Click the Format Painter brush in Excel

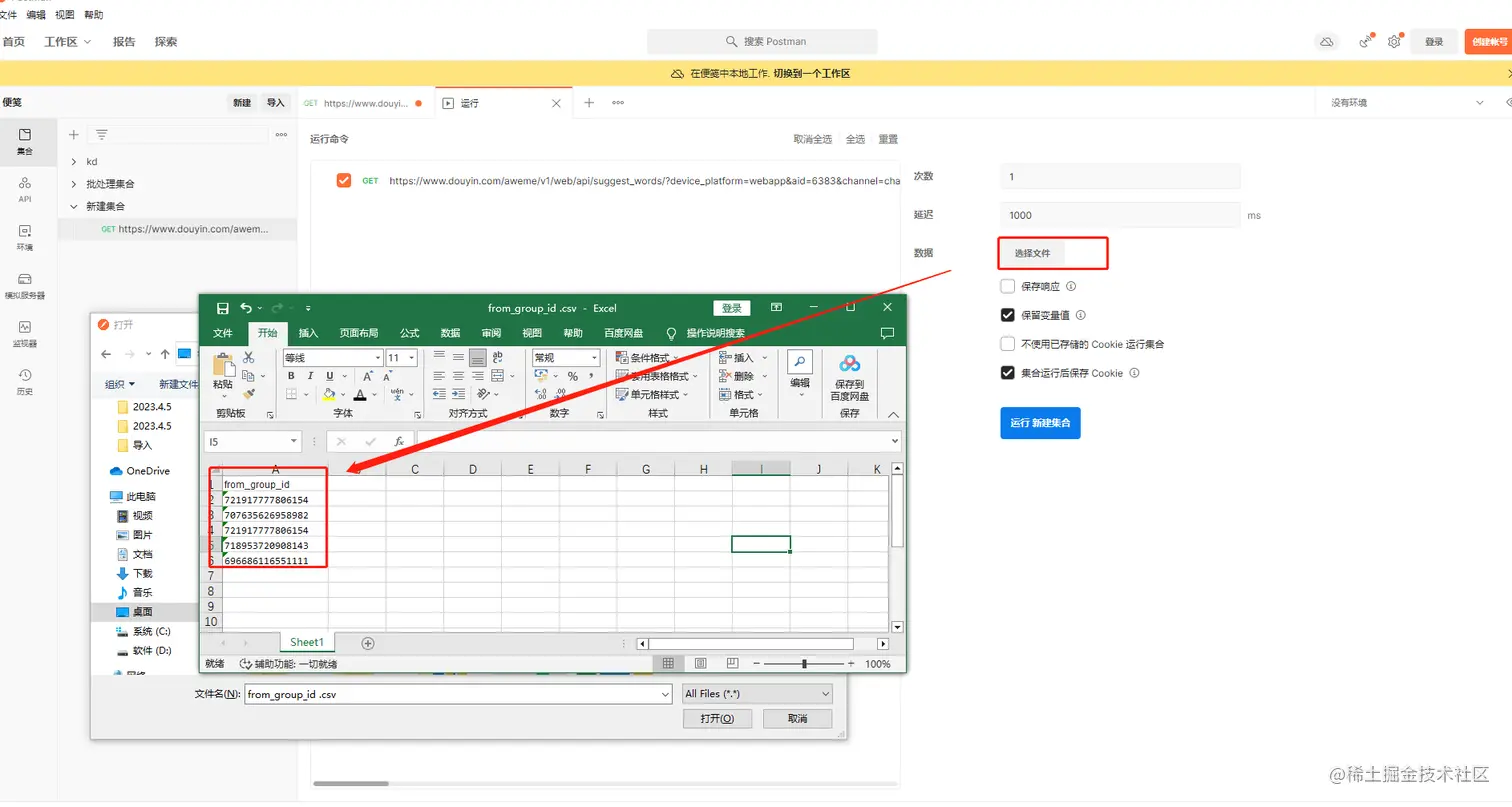pyautogui.click(x=249, y=394)
